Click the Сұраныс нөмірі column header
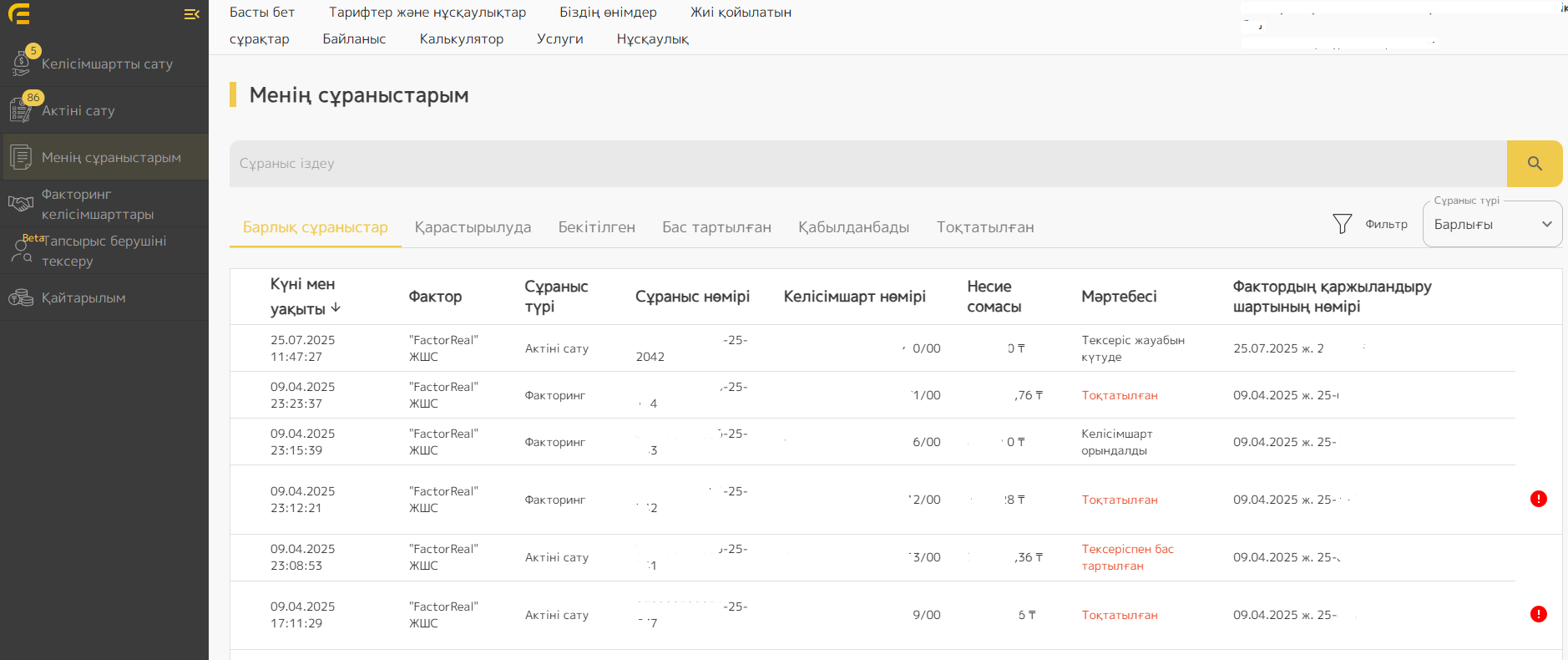 (692, 297)
